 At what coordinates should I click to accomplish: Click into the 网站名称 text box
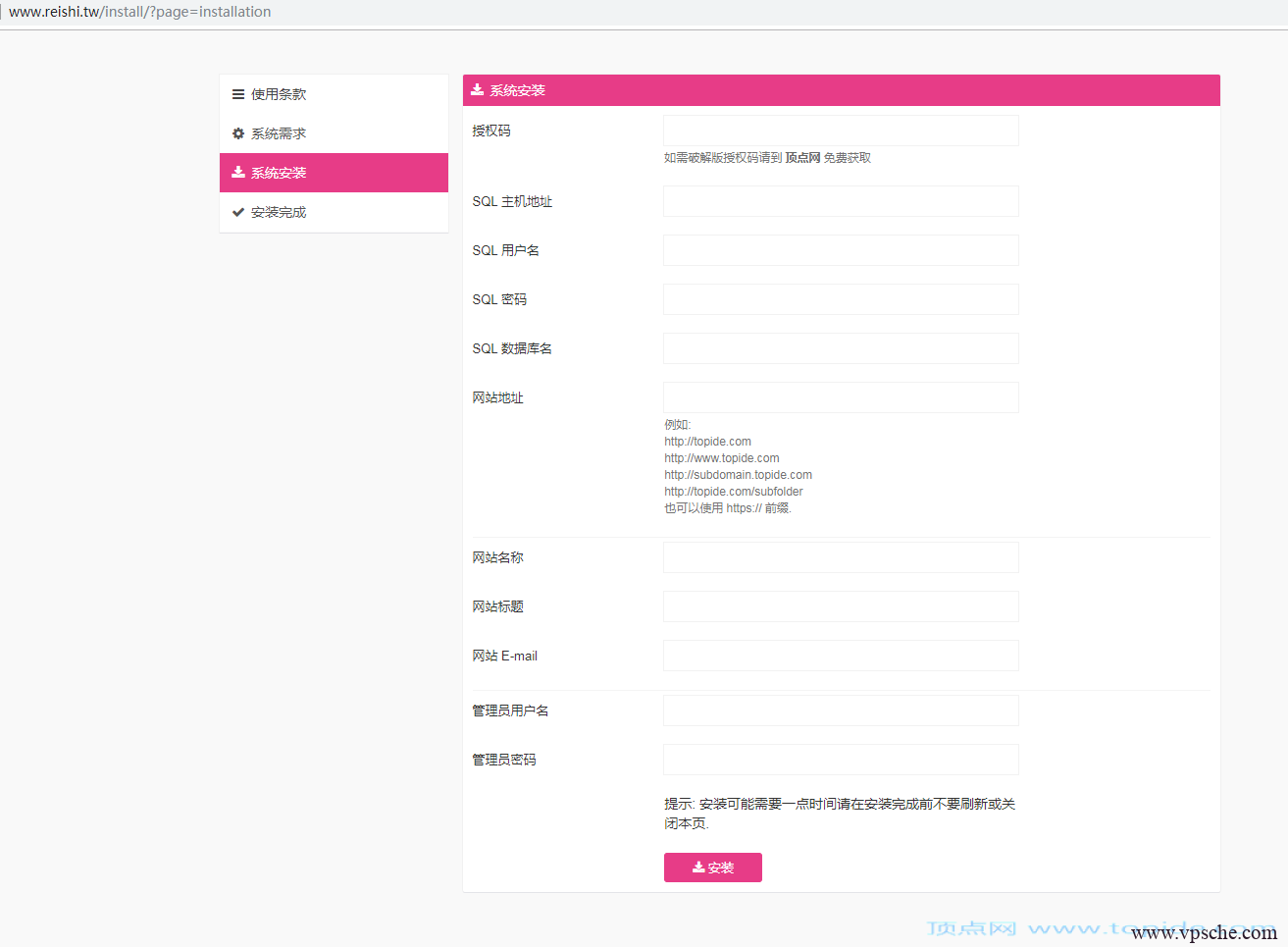[x=841, y=557]
